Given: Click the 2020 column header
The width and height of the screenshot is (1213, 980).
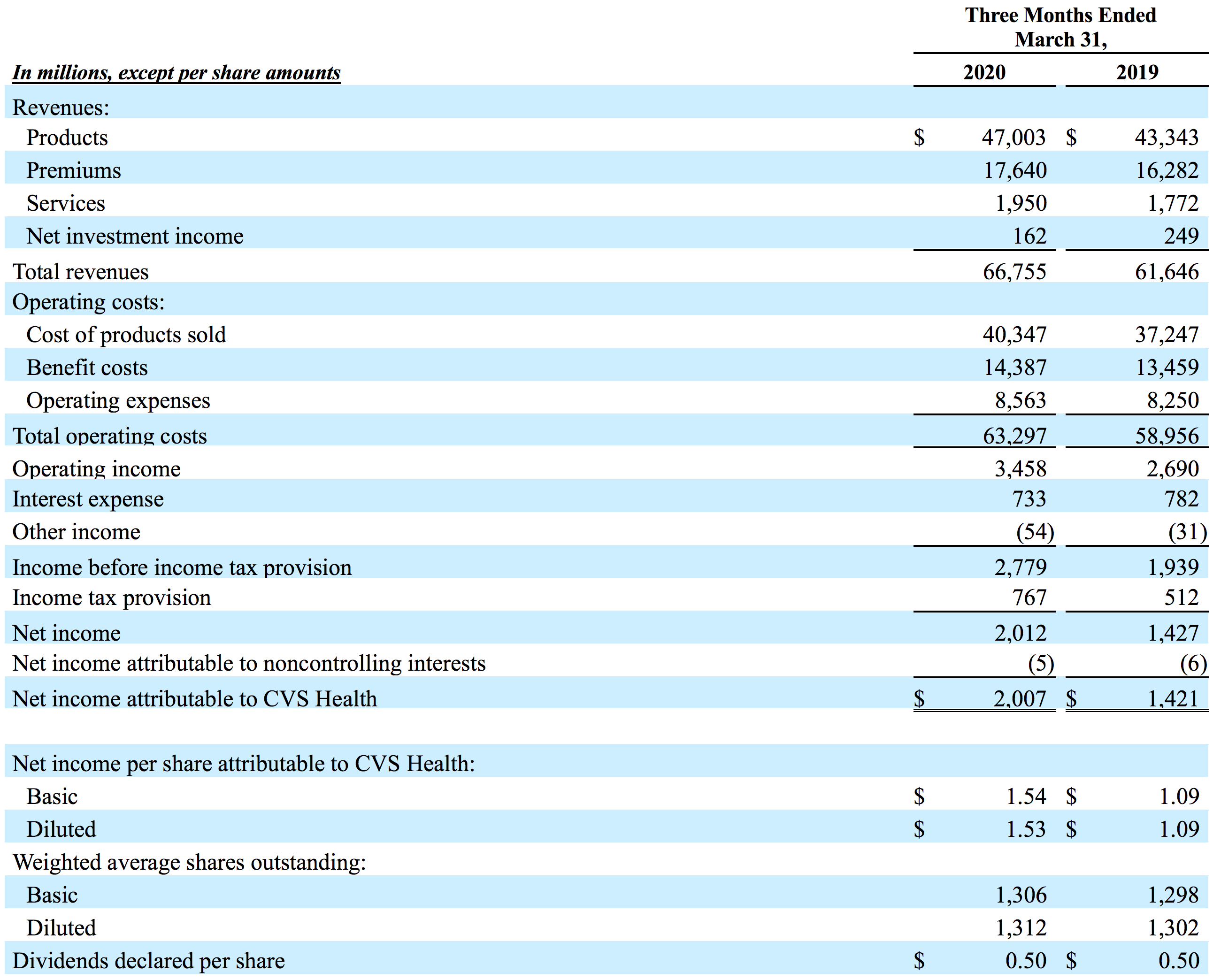Looking at the screenshot, I should coord(984,72).
